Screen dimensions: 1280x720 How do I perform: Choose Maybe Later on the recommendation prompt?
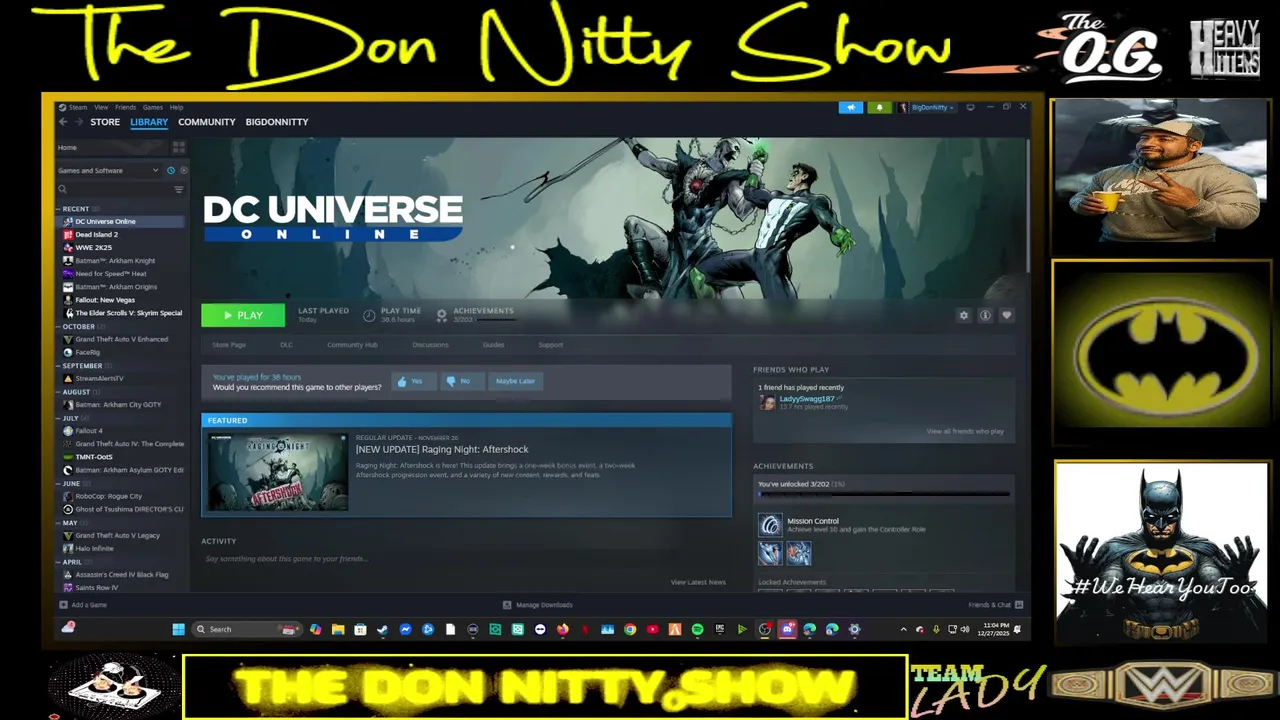515,381
